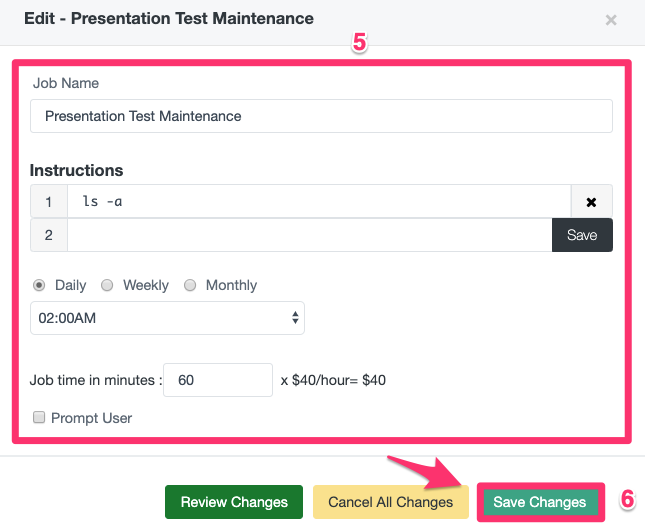Choose the Weekly schedule option
The height and width of the screenshot is (531, 645).
(107, 285)
